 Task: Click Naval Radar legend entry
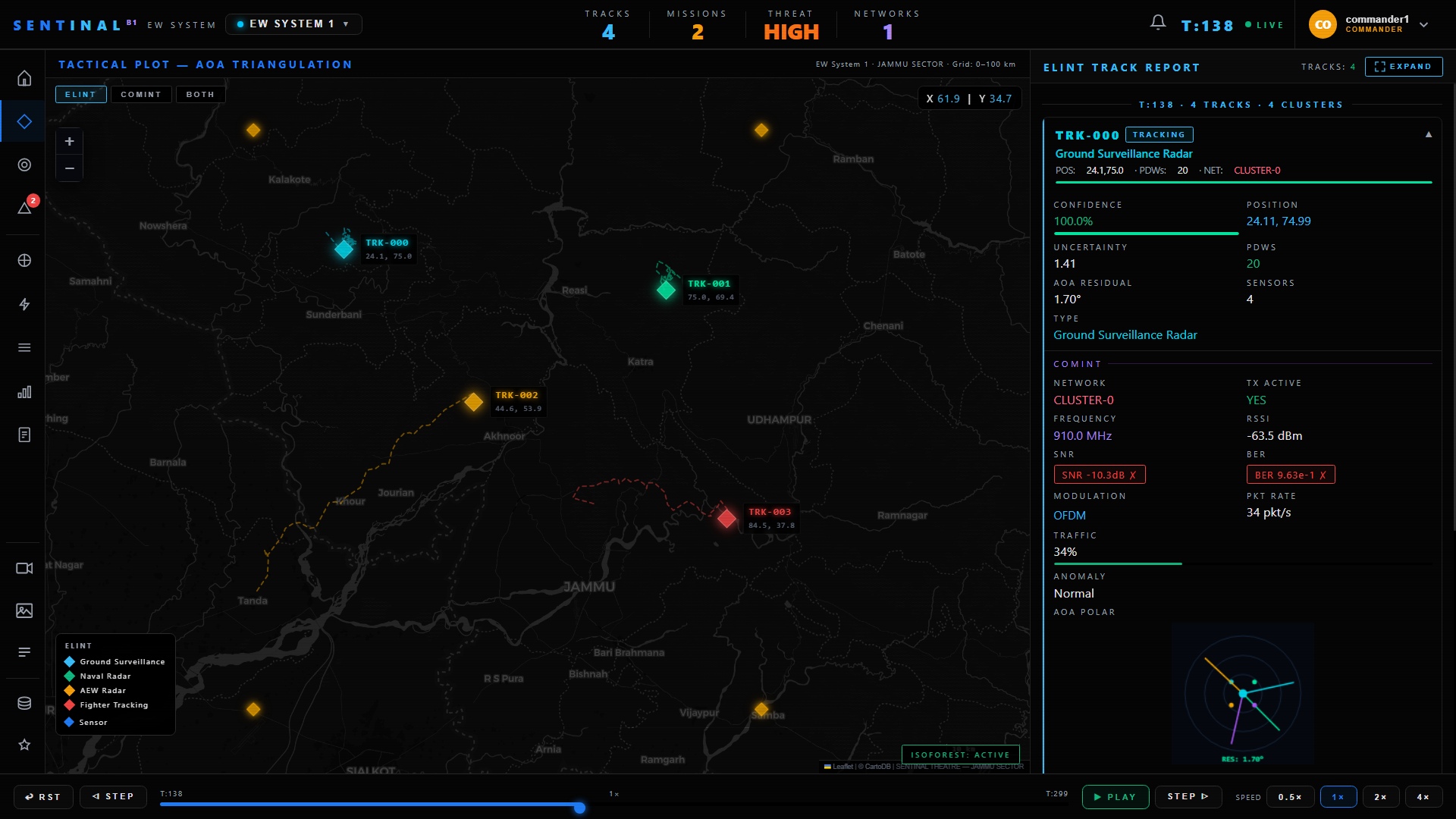[x=105, y=676]
